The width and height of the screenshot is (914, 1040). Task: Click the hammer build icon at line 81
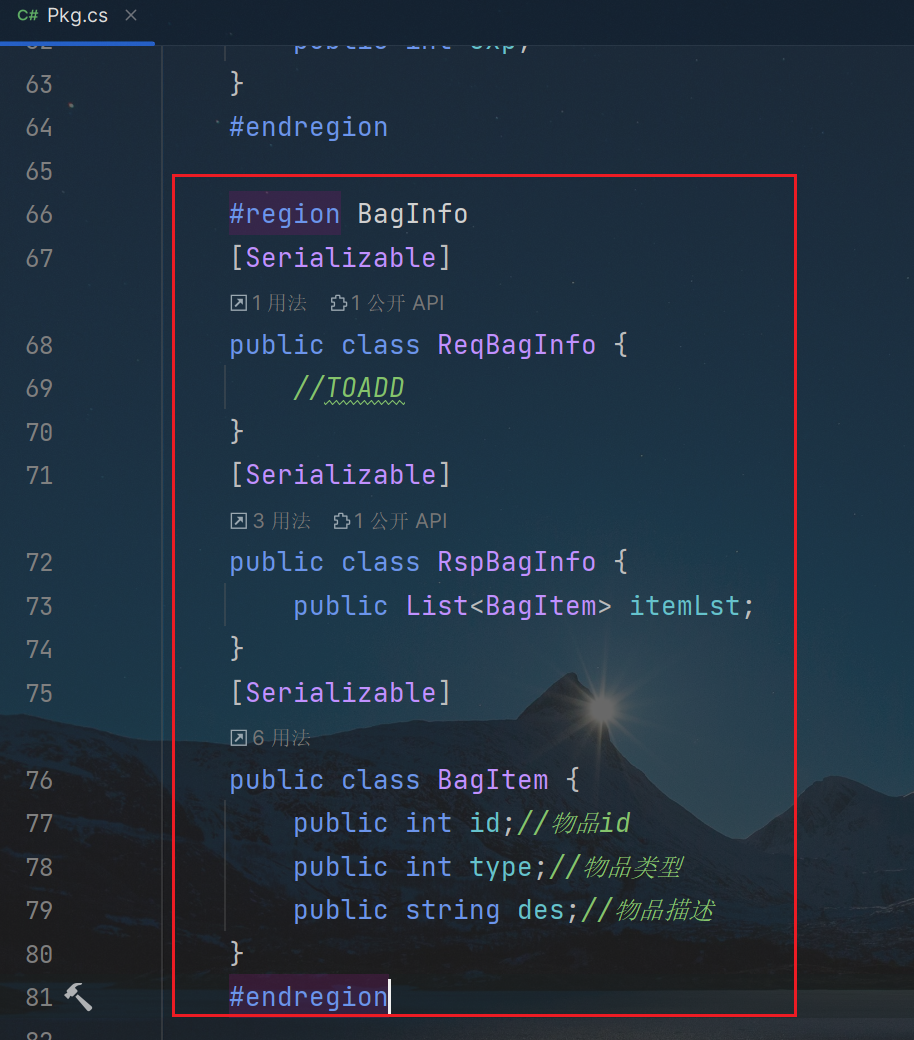[78, 997]
